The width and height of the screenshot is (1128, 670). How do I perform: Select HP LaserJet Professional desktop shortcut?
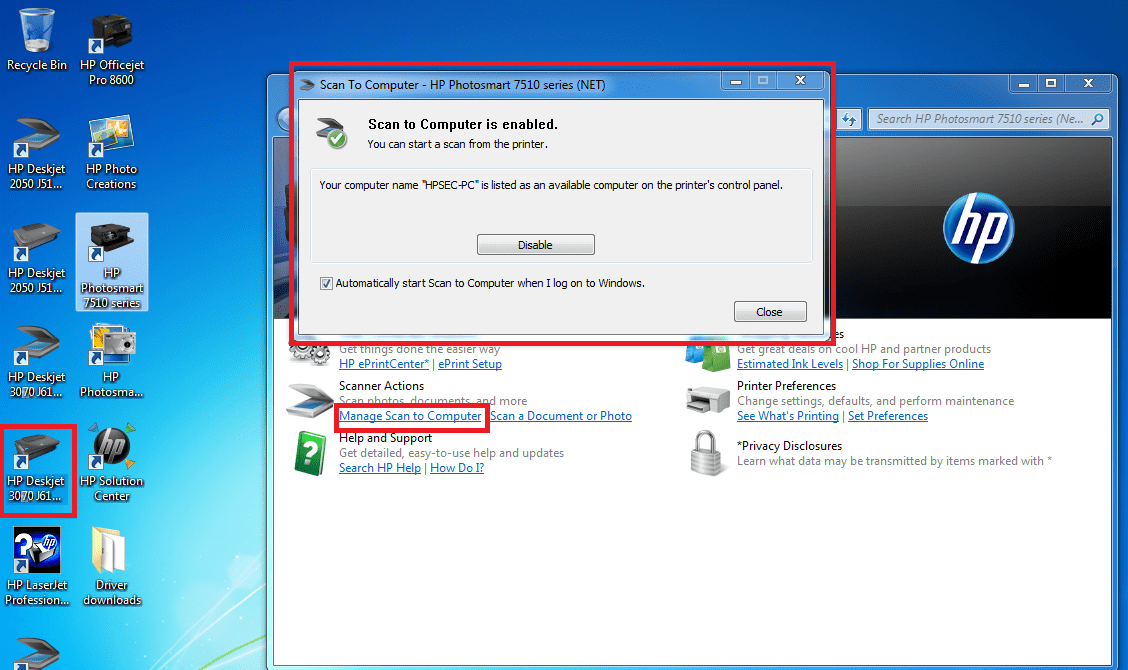[x=37, y=567]
